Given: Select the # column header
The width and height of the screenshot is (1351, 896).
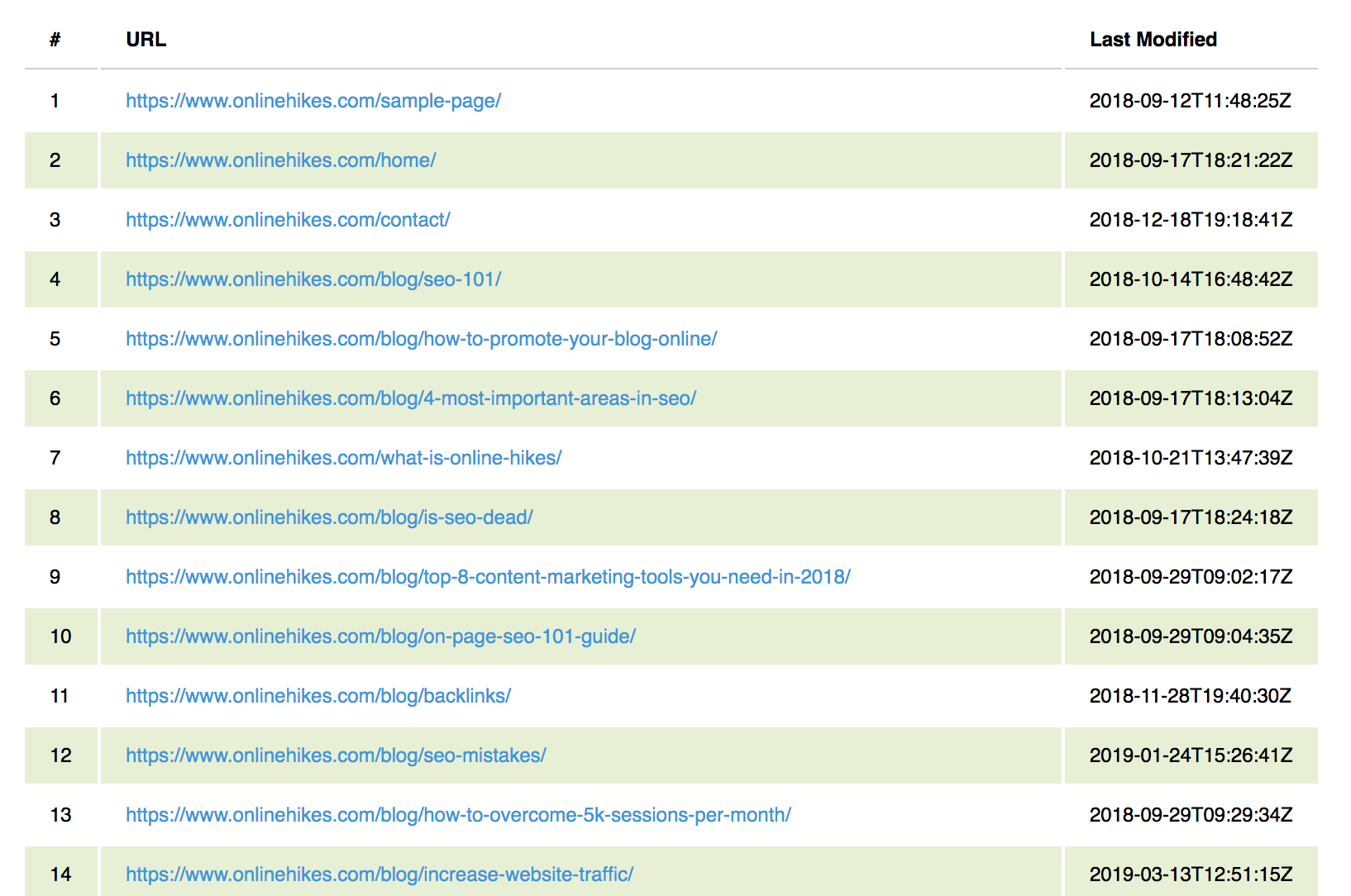Looking at the screenshot, I should tap(55, 40).
